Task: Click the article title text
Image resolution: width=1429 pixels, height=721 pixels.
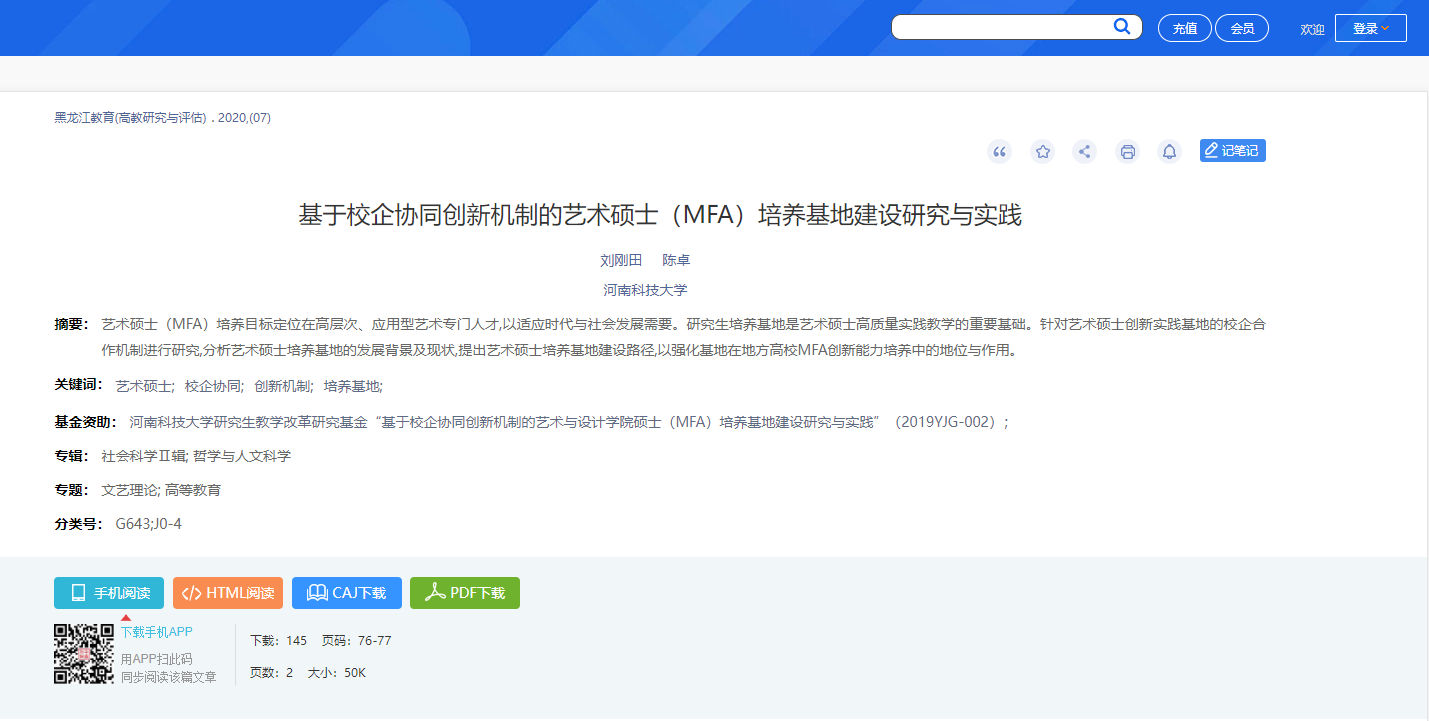Action: (660, 215)
